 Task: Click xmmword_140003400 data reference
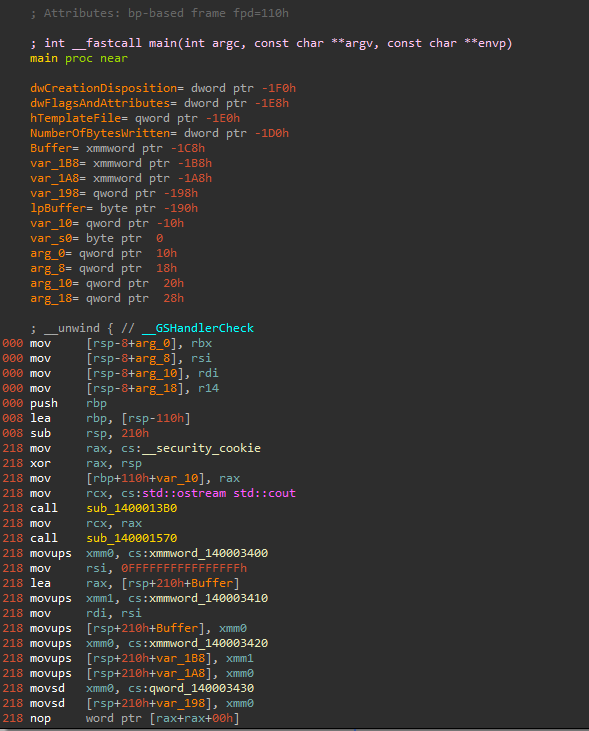[x=208, y=553]
